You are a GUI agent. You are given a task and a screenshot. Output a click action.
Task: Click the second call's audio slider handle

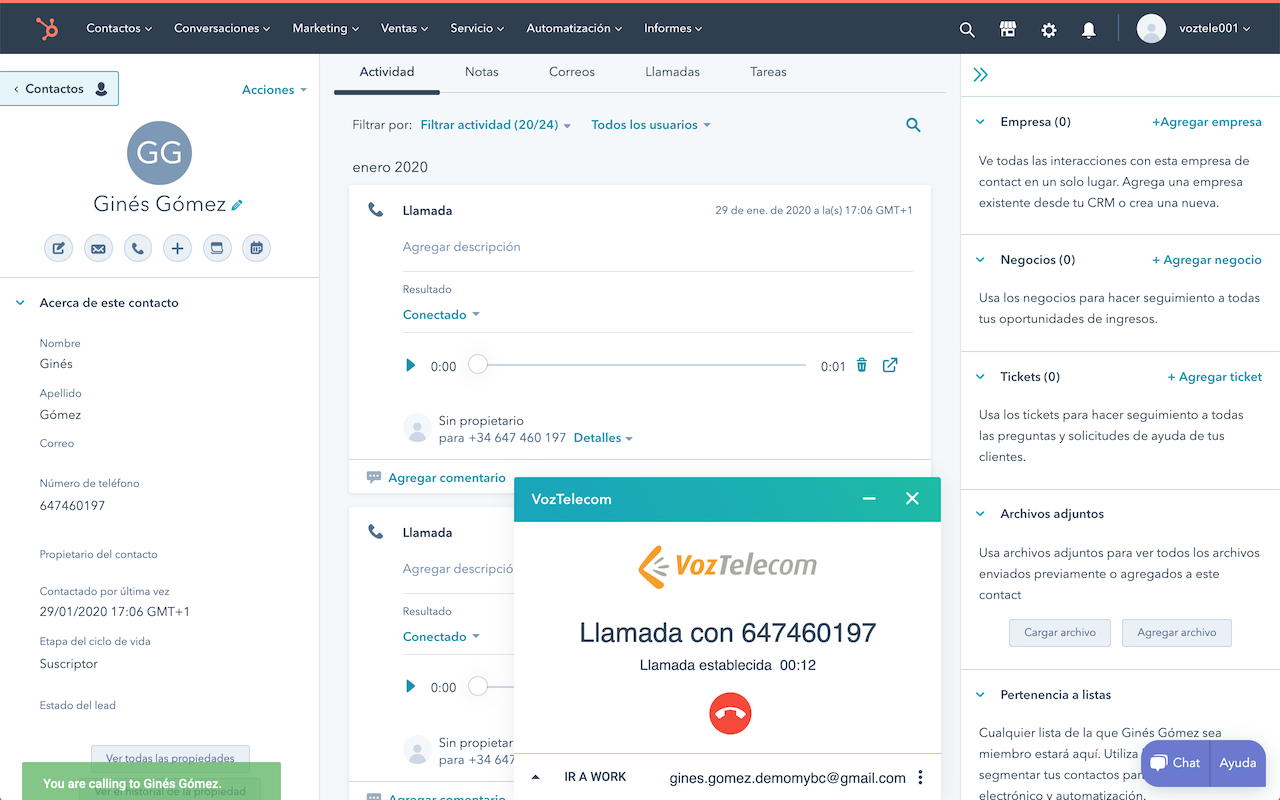(478, 686)
